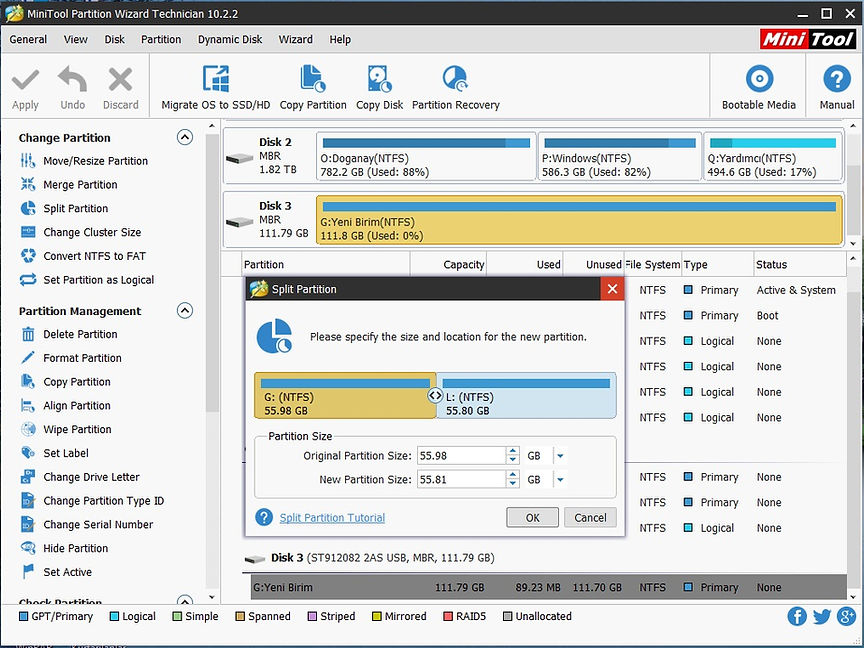Open the Disk menu
This screenshot has width=864, height=648.
coord(115,39)
